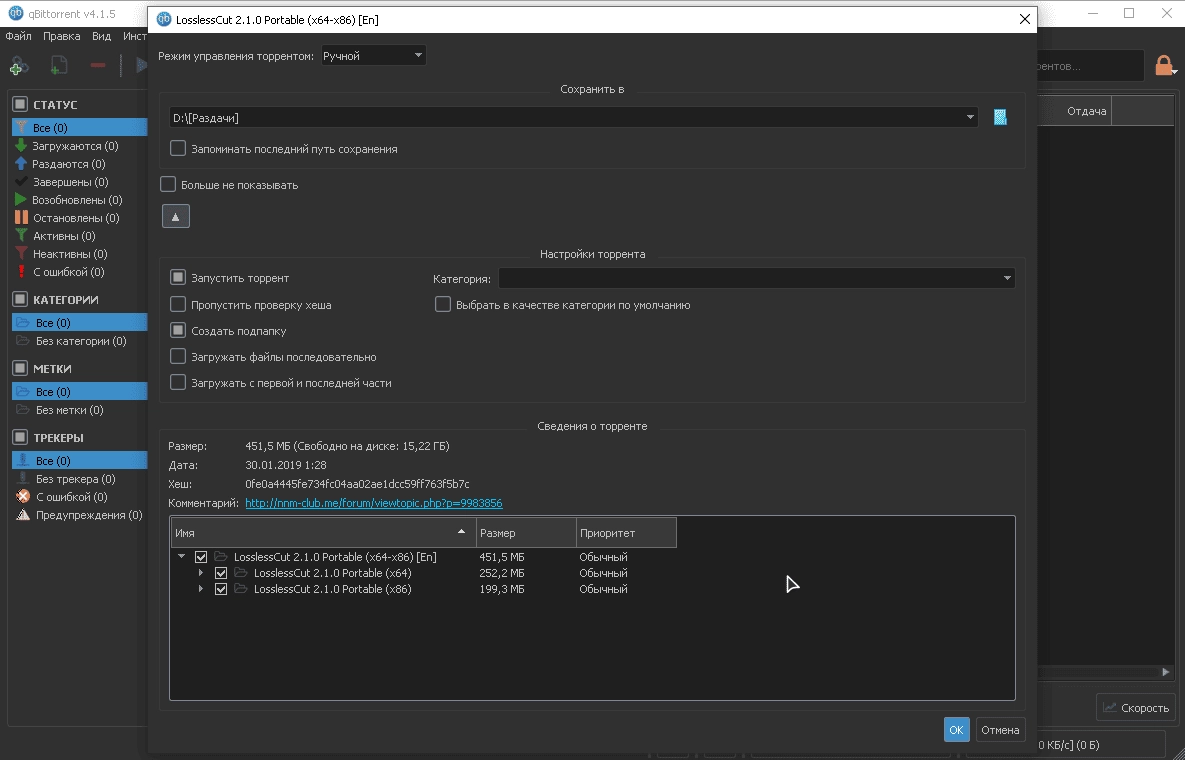Collapse advanced options with triangle button
Image resolution: width=1185 pixels, height=760 pixels.
tap(175, 217)
